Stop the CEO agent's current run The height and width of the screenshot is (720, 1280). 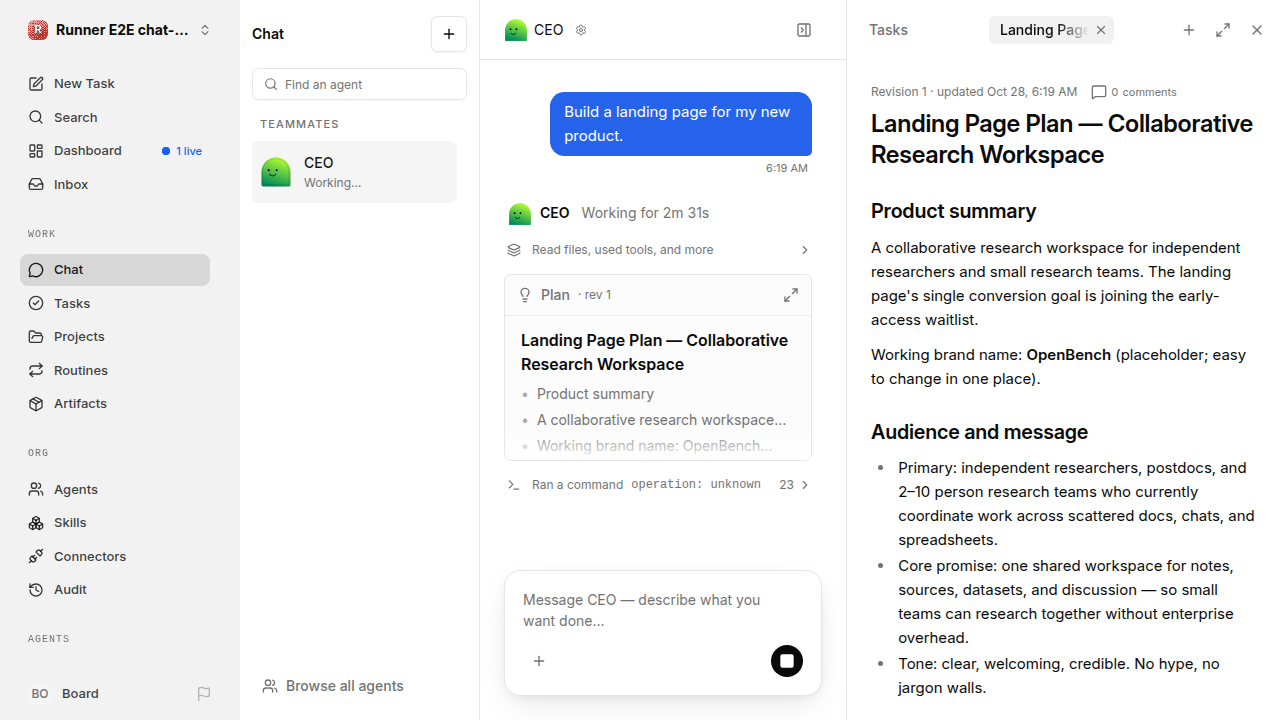tap(787, 661)
